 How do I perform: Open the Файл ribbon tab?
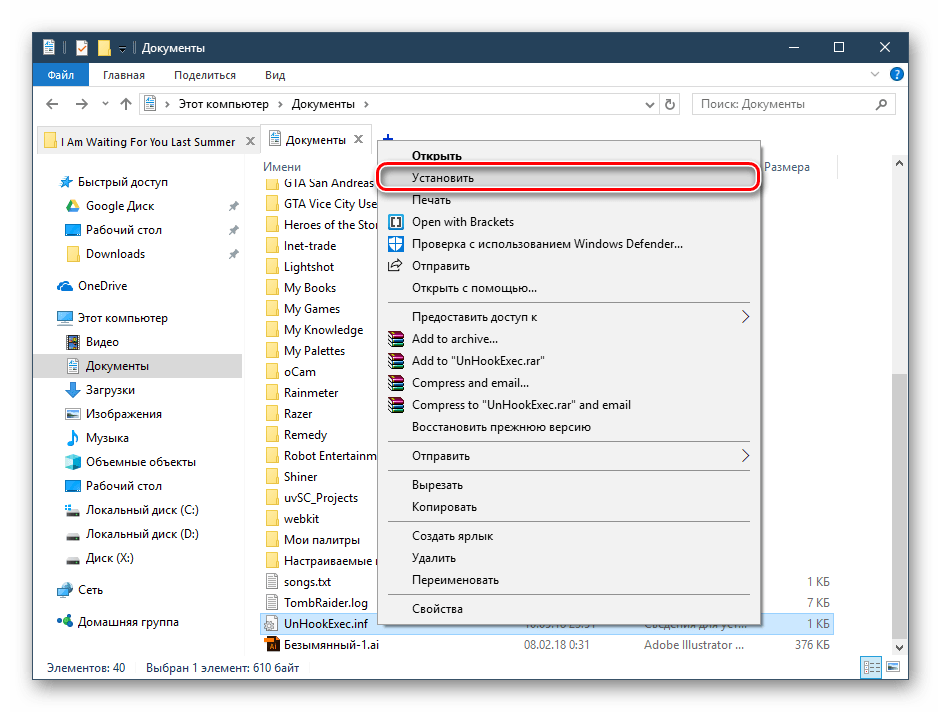pos(60,75)
